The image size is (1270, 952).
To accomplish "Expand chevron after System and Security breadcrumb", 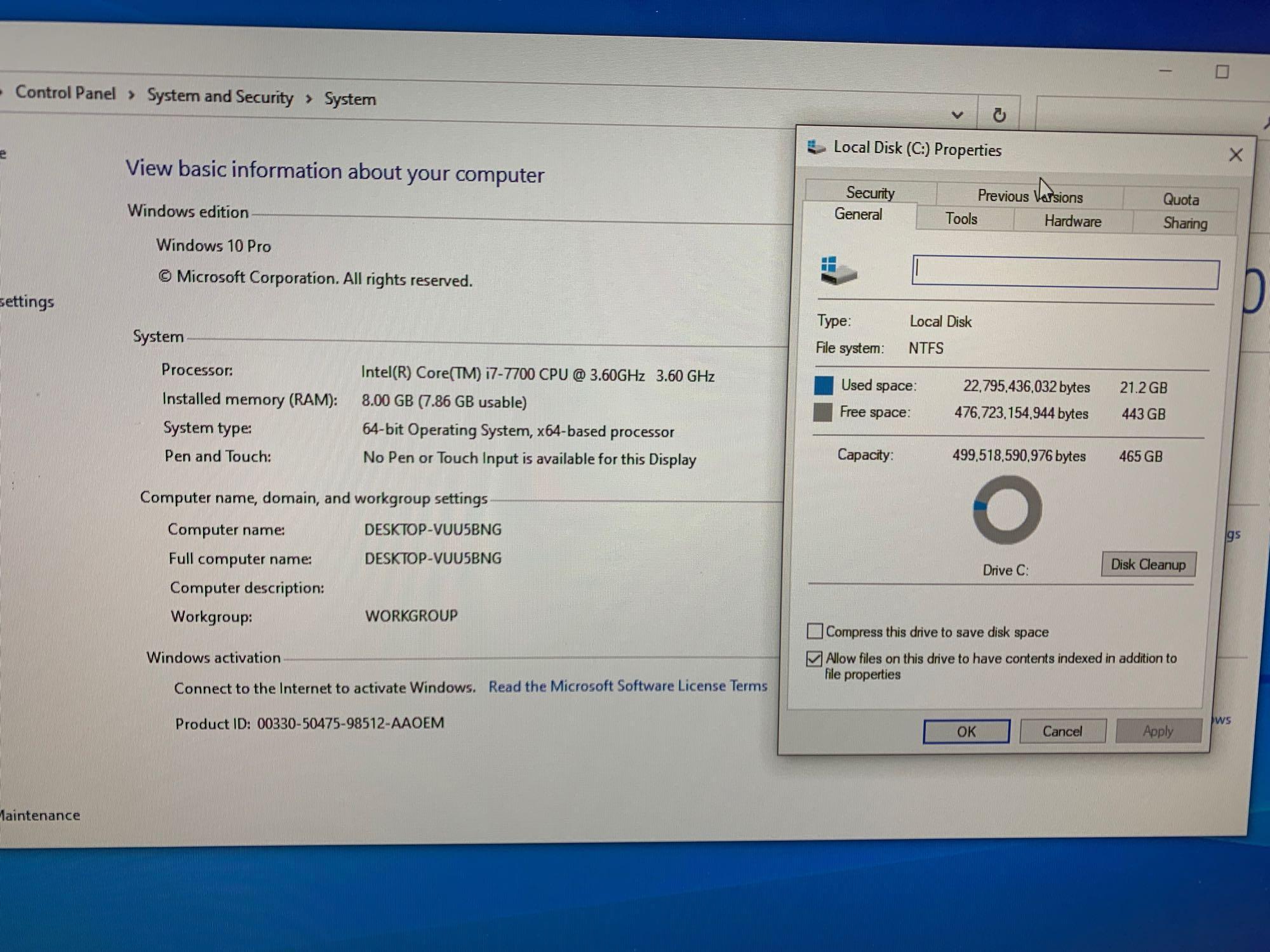I will click(x=309, y=98).
